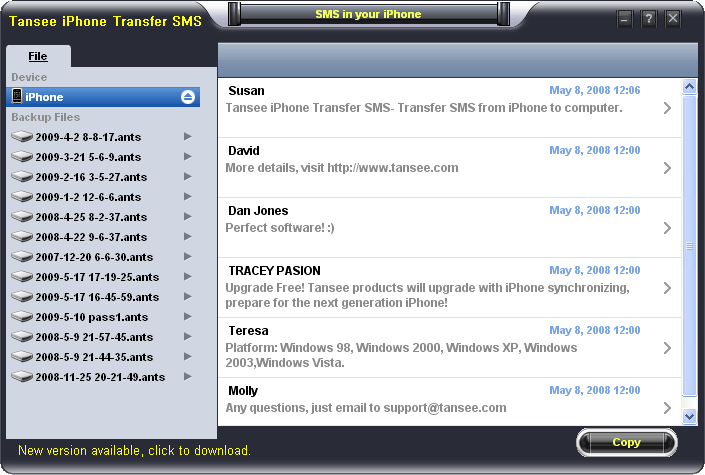This screenshot has height=475, width=705.
Task: Click drive icon for 2008-5-9 21-44-35.ants
Action: (x=22, y=357)
